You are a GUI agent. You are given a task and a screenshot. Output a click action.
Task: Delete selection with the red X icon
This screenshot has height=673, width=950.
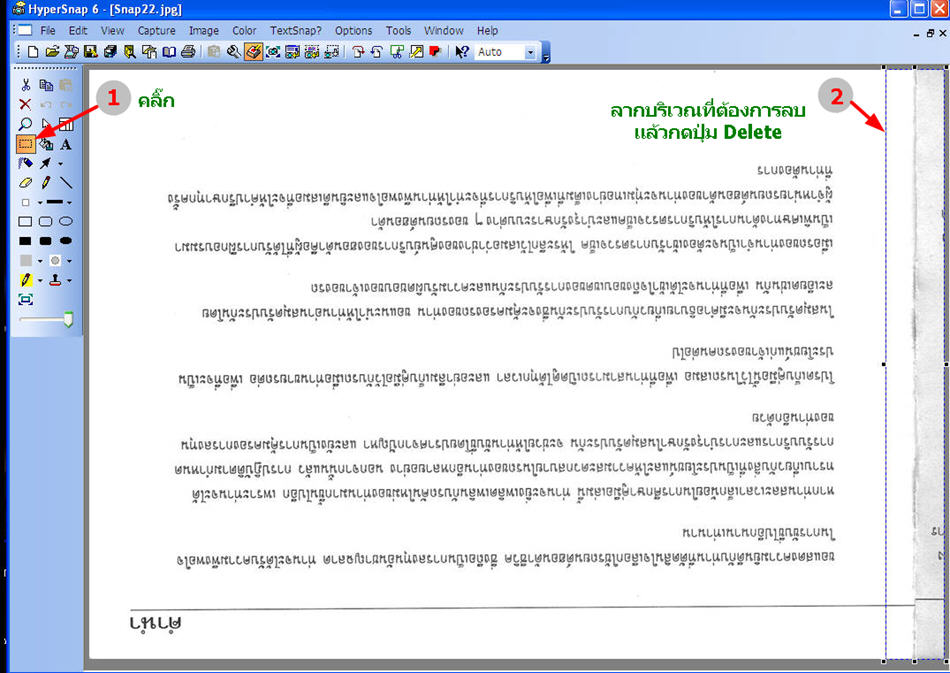(x=25, y=105)
